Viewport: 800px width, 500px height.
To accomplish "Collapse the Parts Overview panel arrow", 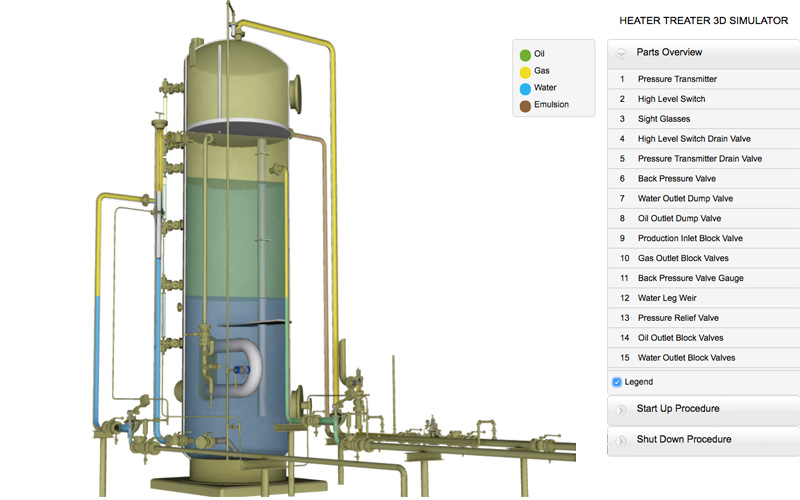I will (621, 53).
